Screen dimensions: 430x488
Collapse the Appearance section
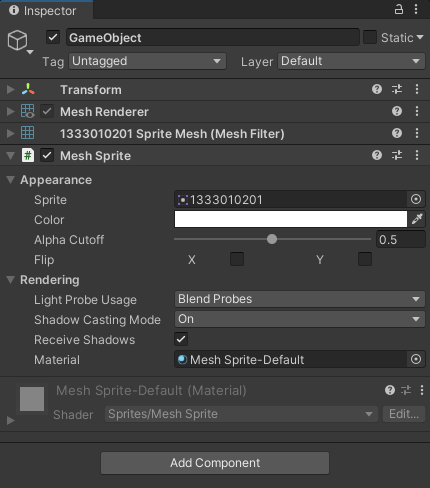(11, 180)
